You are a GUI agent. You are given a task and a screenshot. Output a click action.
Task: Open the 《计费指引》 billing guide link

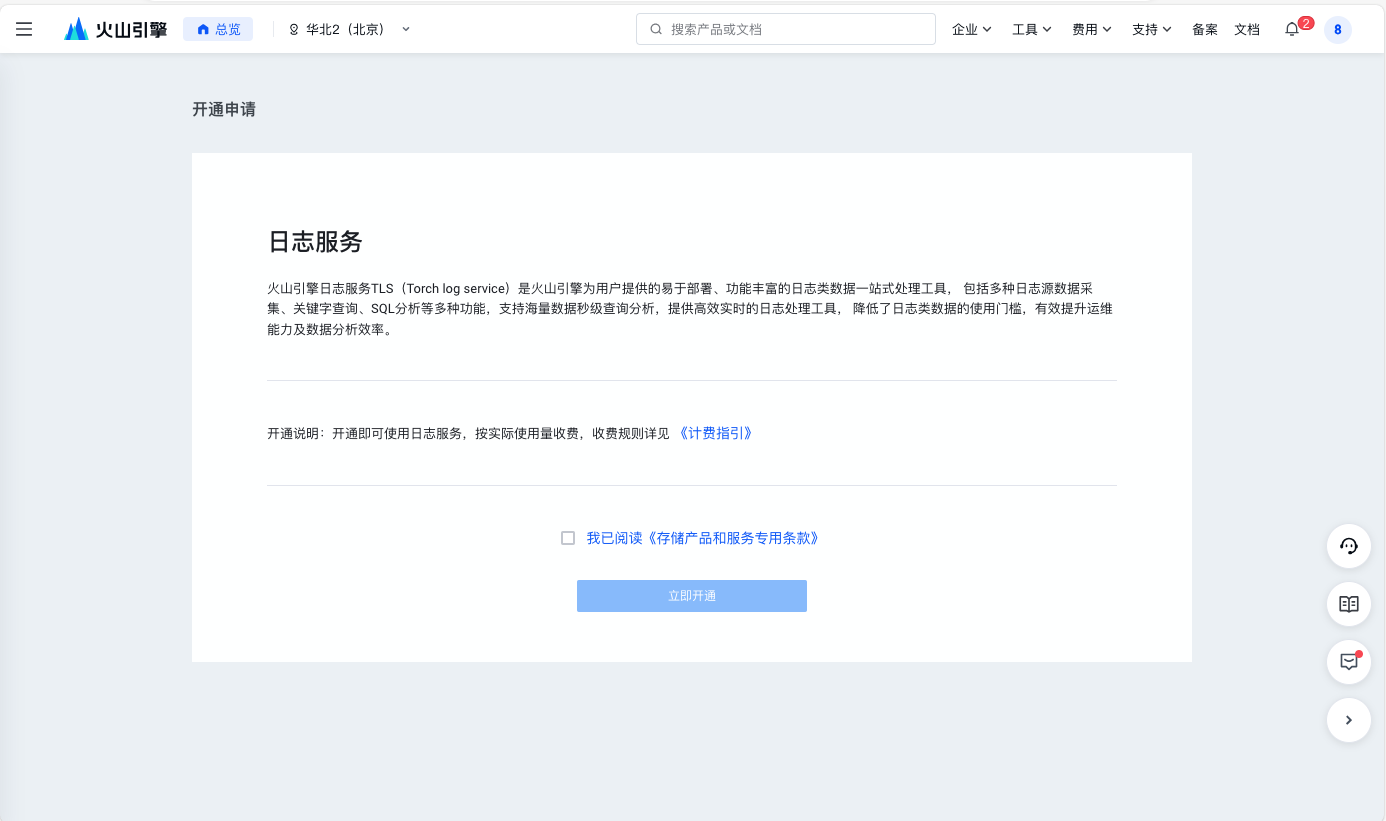[715, 433]
